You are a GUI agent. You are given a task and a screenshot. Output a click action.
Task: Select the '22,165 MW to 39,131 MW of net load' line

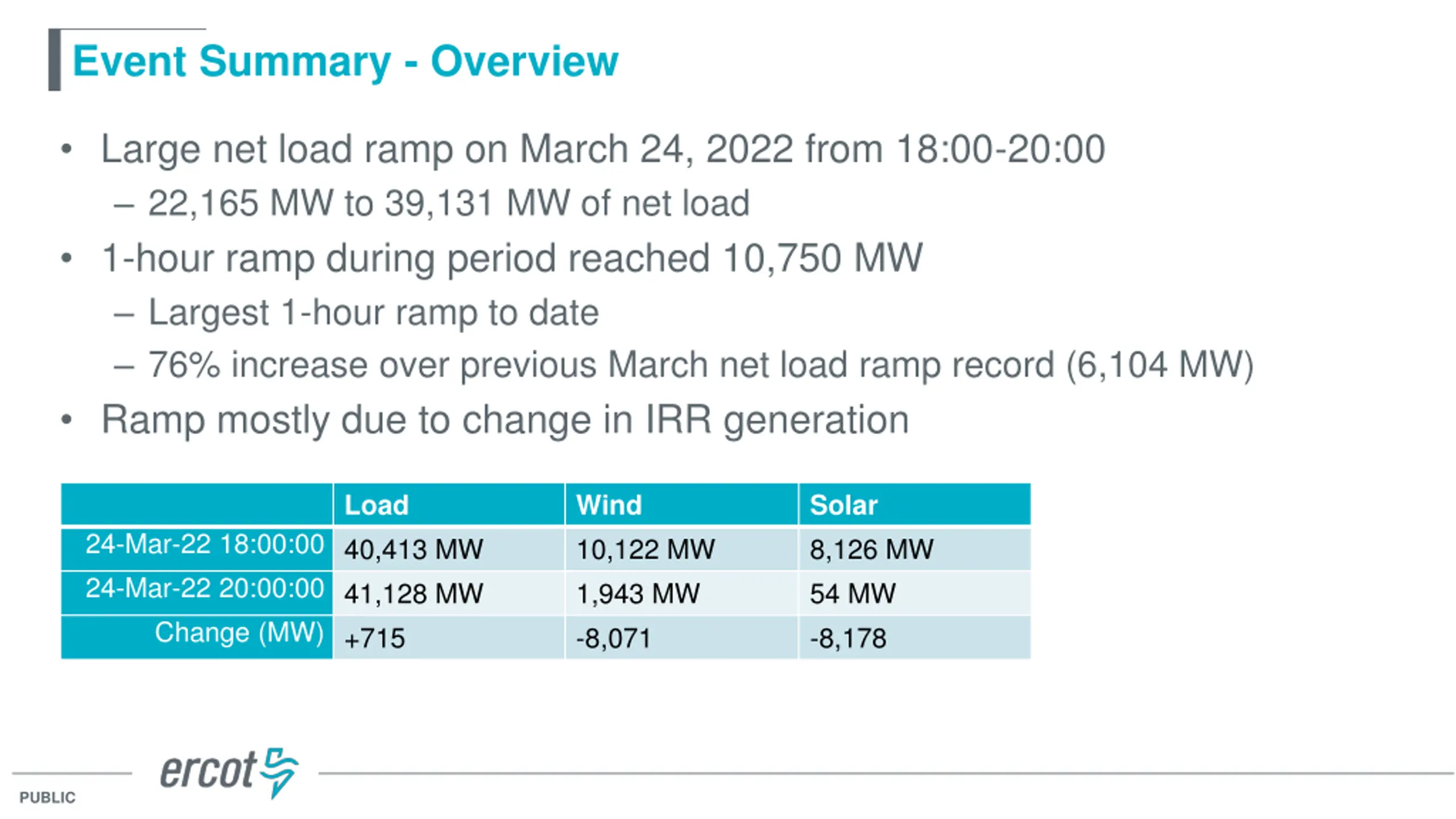point(449,204)
